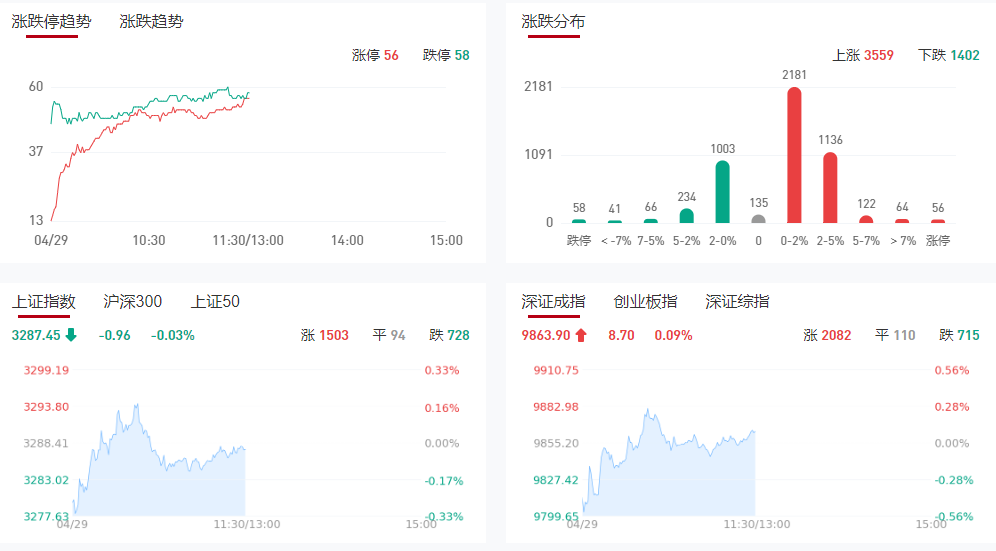Image resolution: width=996 pixels, height=551 pixels.
Task: Open the 创业板指 tab
Action: [x=645, y=301]
